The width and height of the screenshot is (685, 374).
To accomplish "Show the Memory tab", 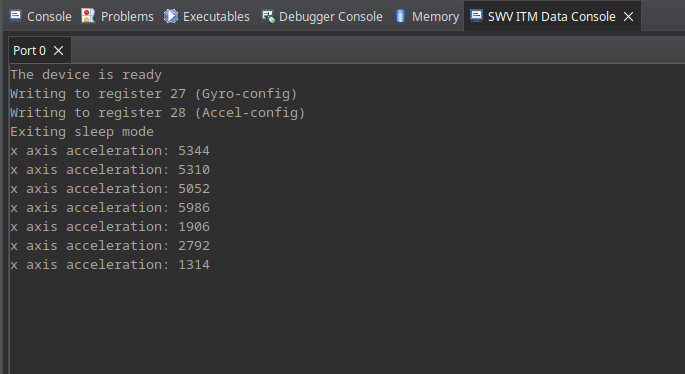I will coord(427,16).
